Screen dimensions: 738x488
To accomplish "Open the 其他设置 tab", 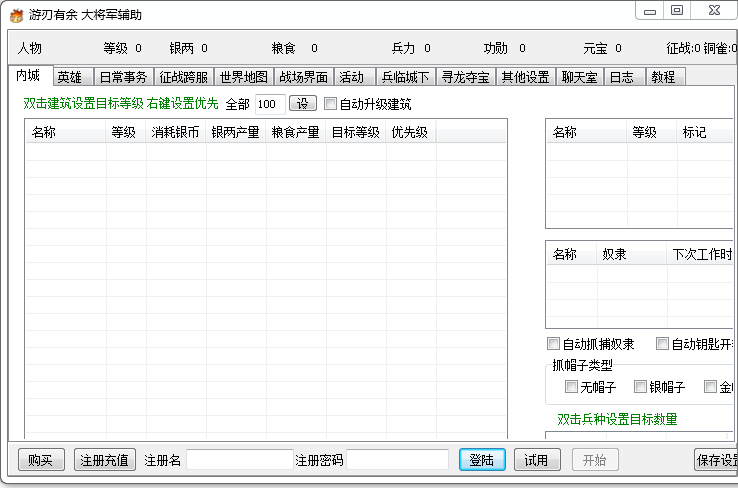I will [526, 77].
